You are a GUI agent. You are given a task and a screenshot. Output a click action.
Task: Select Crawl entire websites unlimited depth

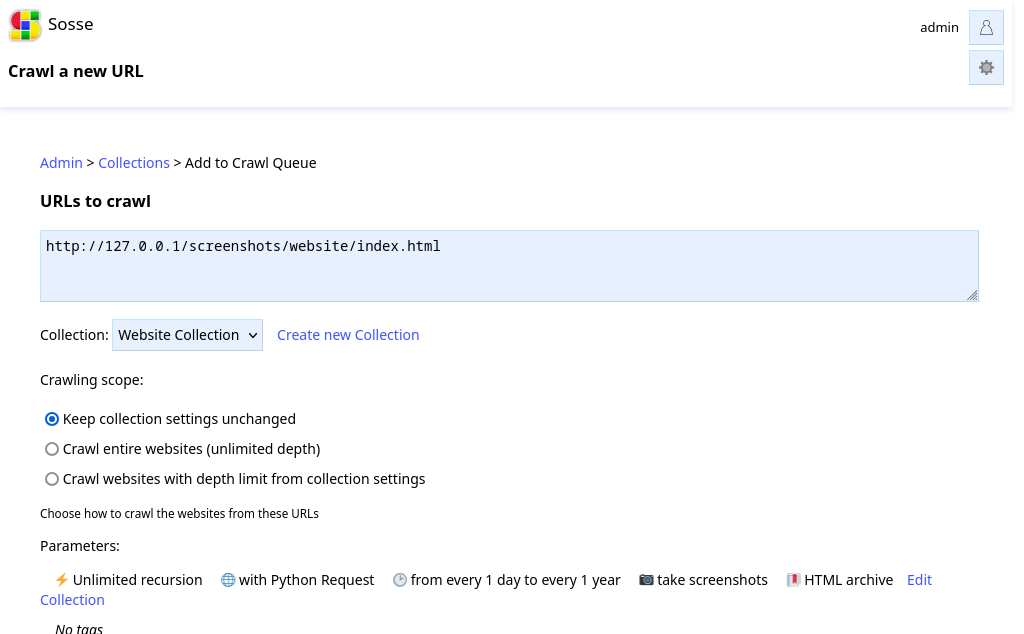[x=52, y=449]
